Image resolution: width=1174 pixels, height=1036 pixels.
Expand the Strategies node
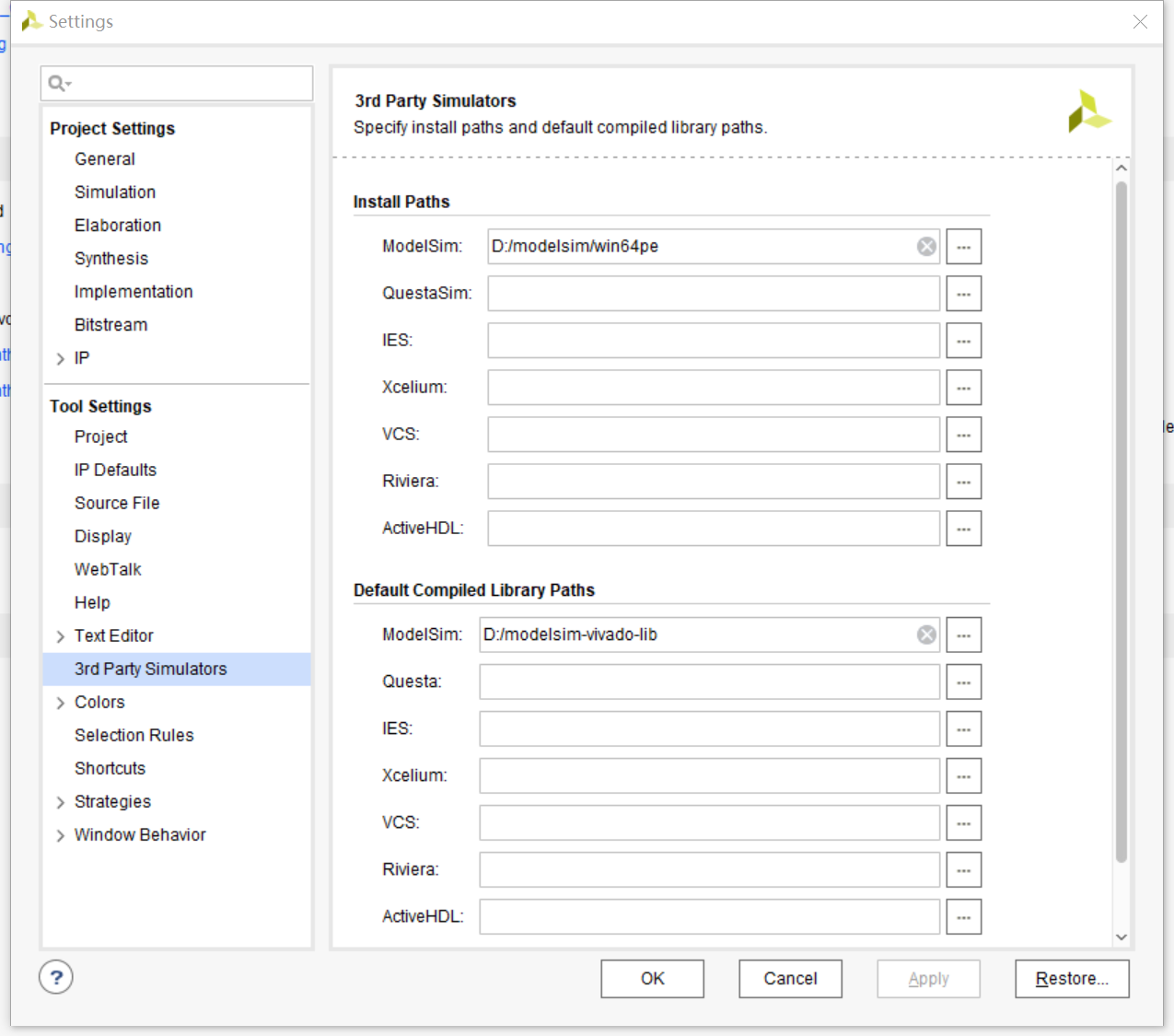pos(60,802)
